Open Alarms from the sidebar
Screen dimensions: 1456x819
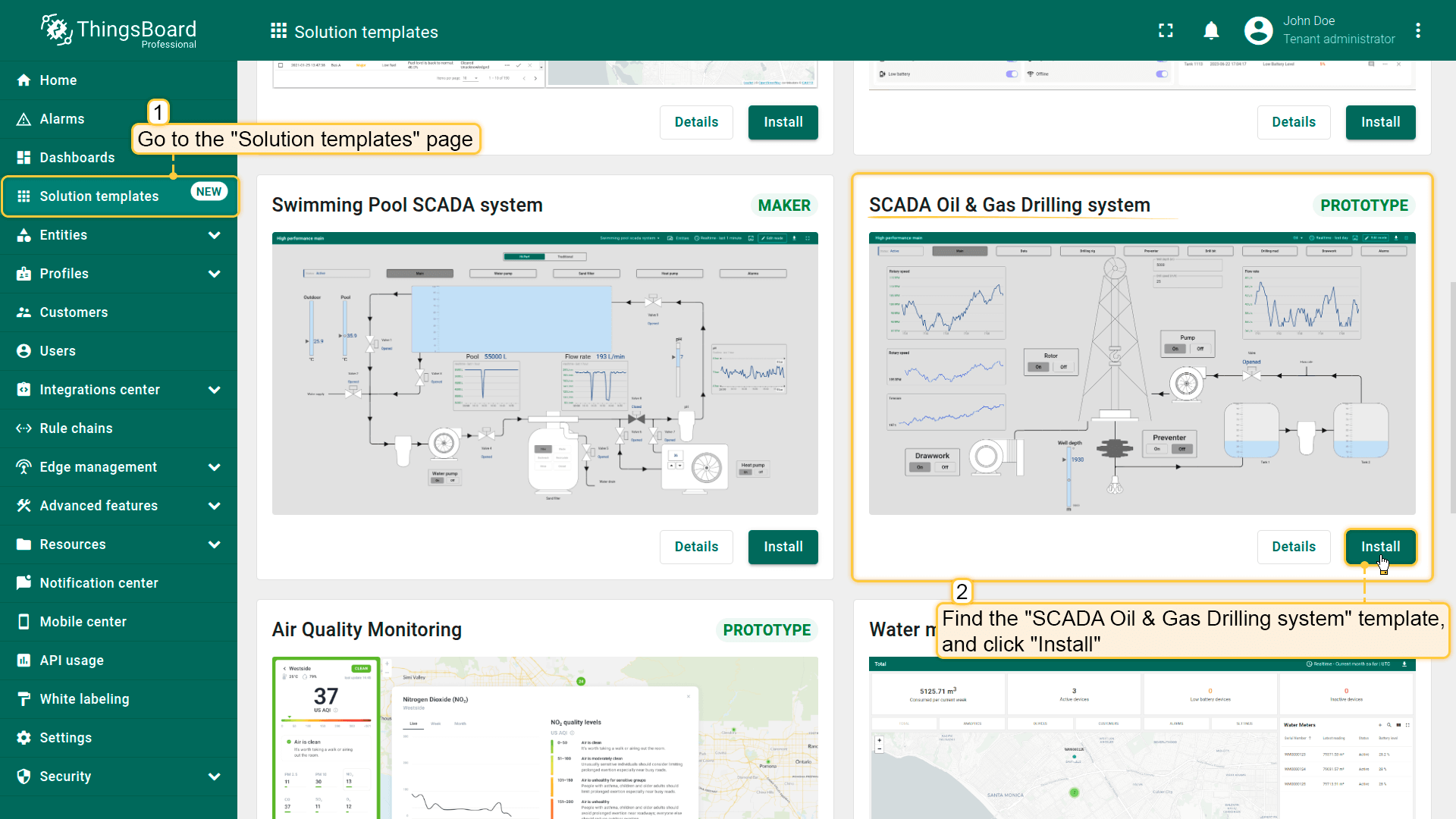(62, 119)
